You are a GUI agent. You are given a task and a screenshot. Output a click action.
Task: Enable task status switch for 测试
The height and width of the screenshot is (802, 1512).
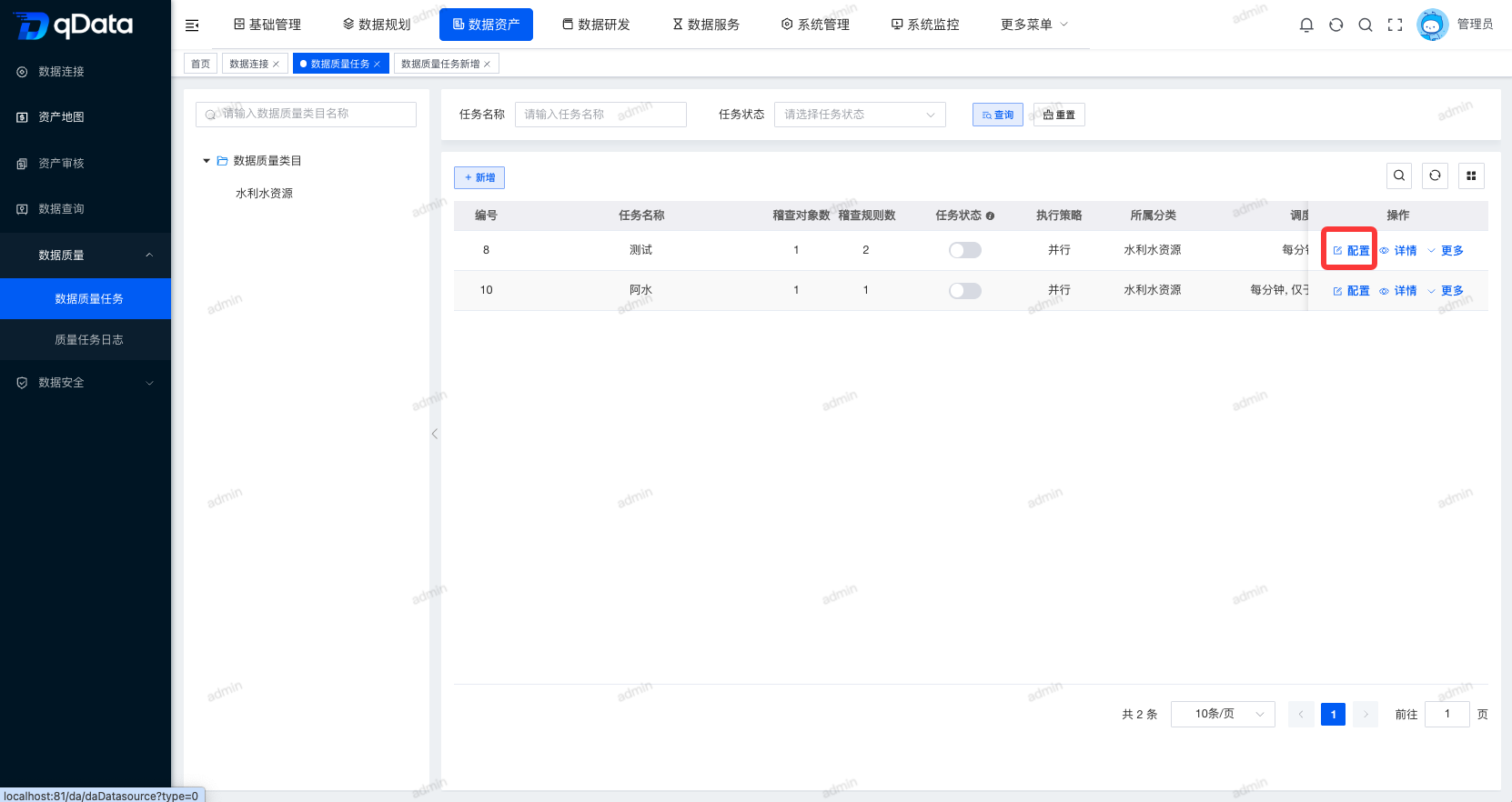click(964, 250)
